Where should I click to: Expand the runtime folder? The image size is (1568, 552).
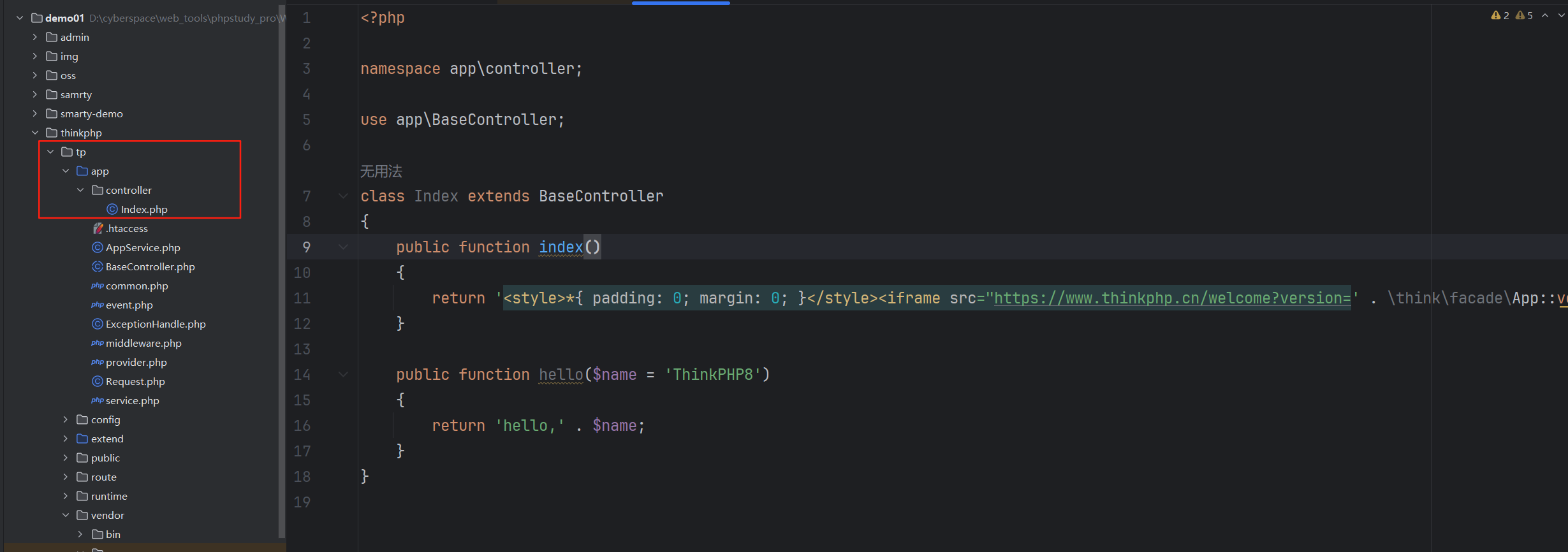click(x=66, y=496)
